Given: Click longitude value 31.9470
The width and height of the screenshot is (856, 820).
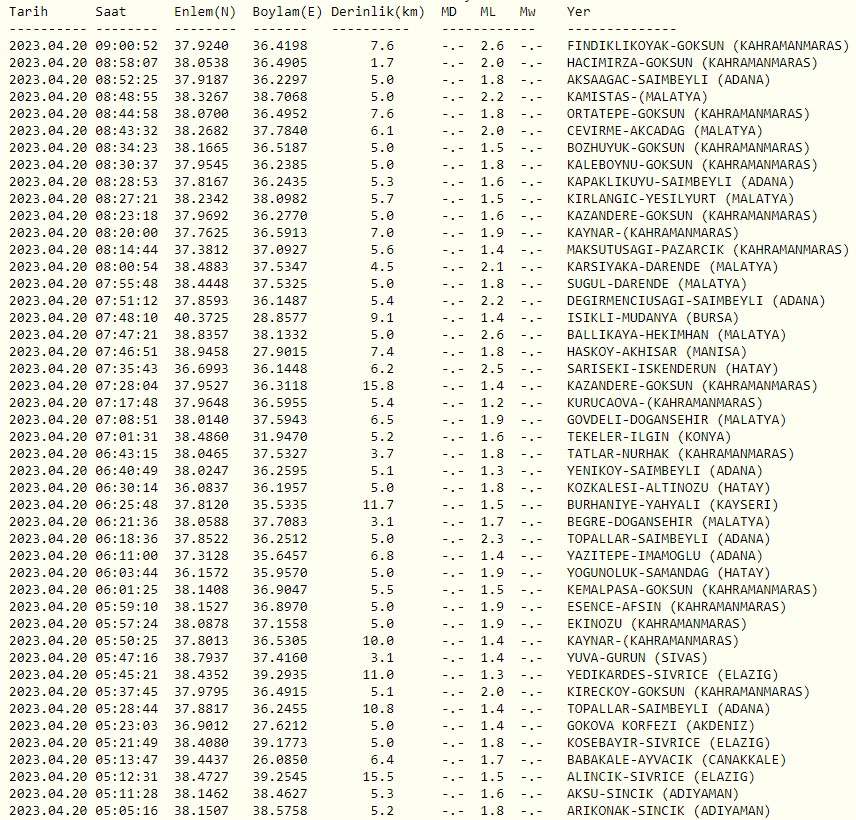Looking at the screenshot, I should coord(280,436).
